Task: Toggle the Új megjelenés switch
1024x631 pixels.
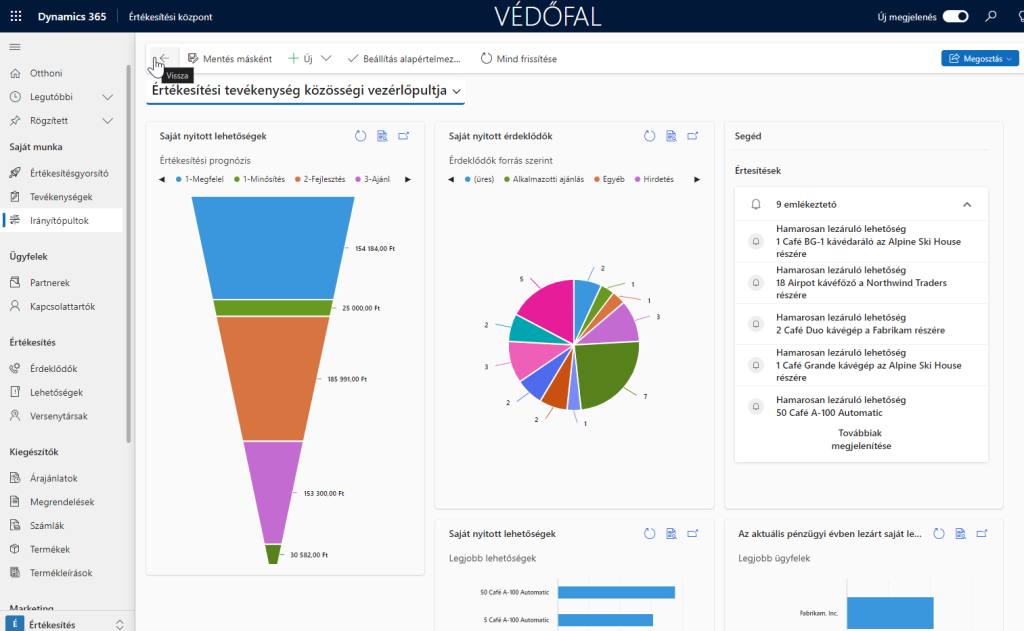Action: (x=956, y=17)
